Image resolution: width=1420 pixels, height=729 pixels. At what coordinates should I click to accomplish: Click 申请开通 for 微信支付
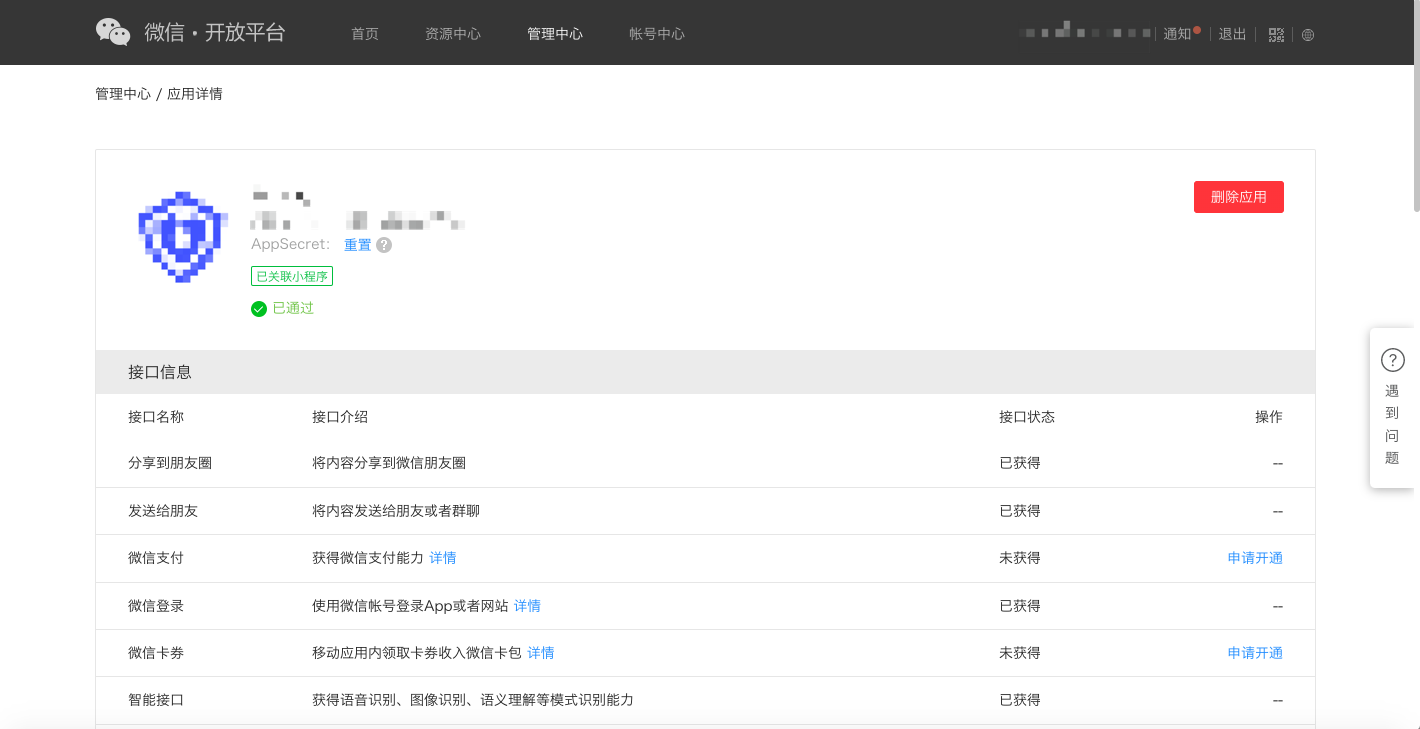[x=1255, y=558]
